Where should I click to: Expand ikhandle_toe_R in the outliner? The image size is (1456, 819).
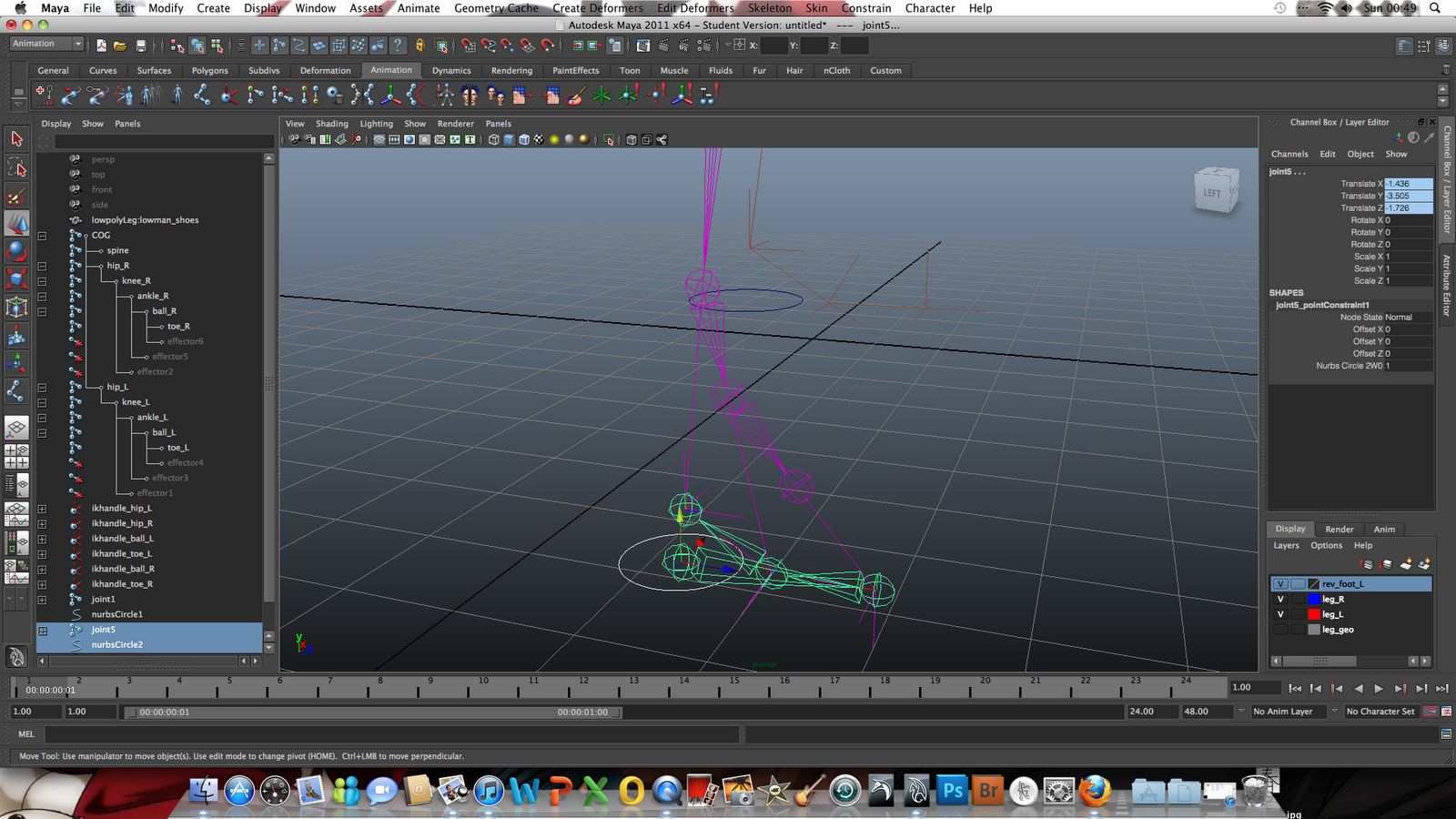tap(42, 584)
